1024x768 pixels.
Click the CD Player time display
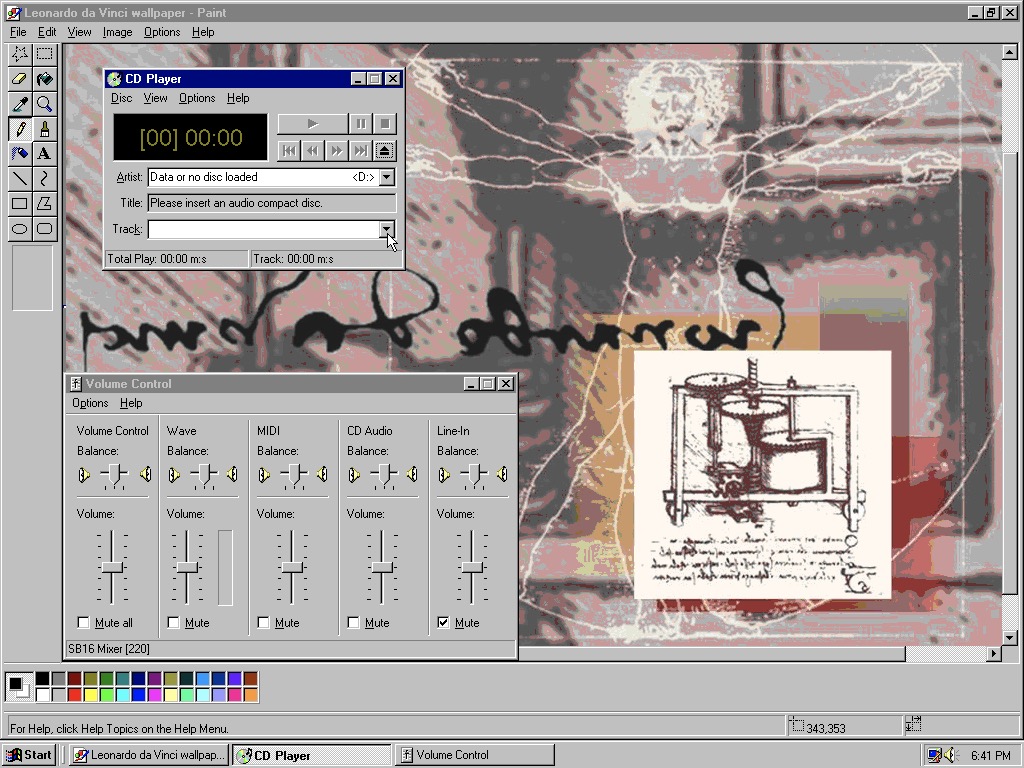[x=191, y=137]
